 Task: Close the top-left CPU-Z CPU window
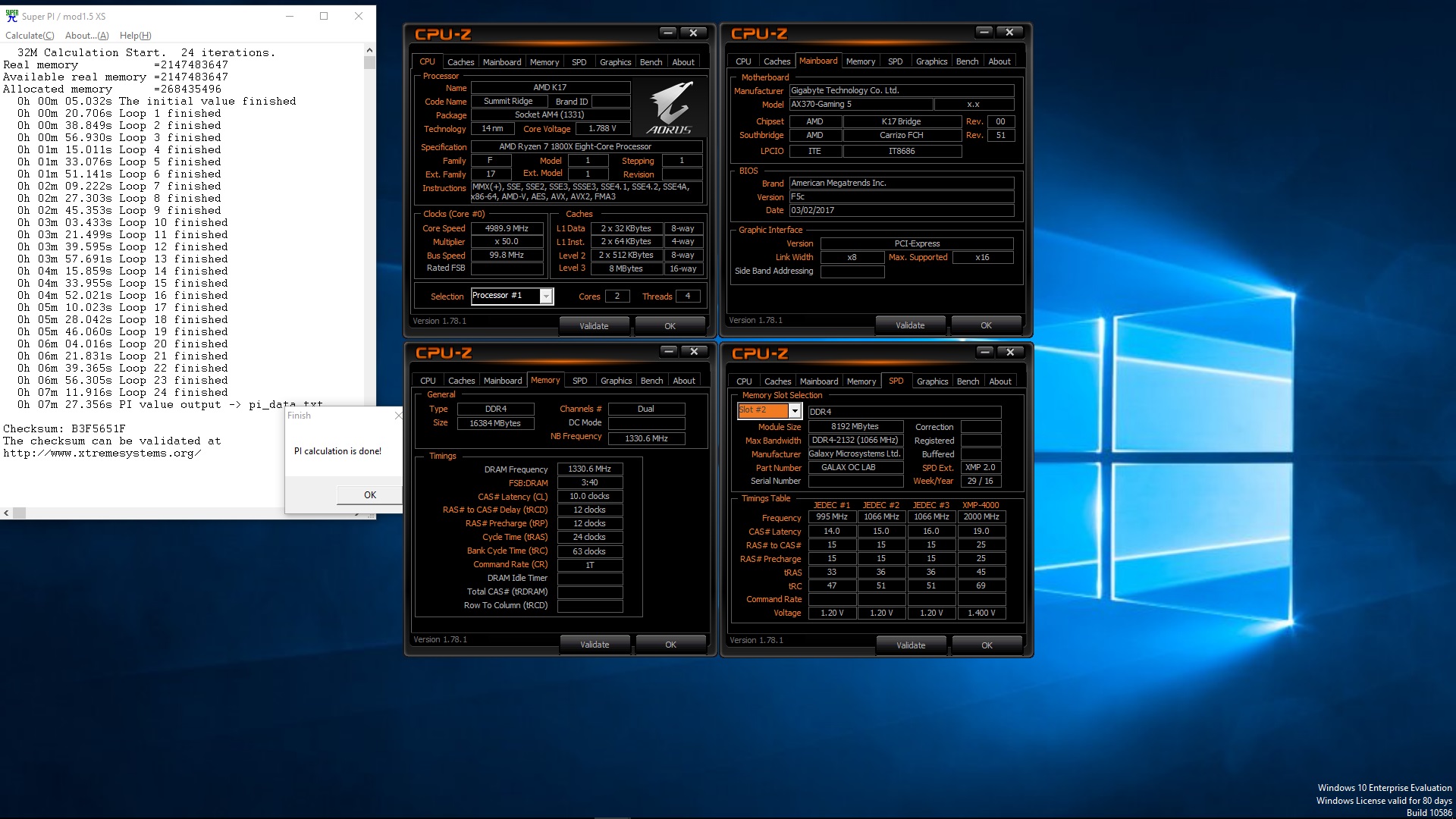pos(693,33)
